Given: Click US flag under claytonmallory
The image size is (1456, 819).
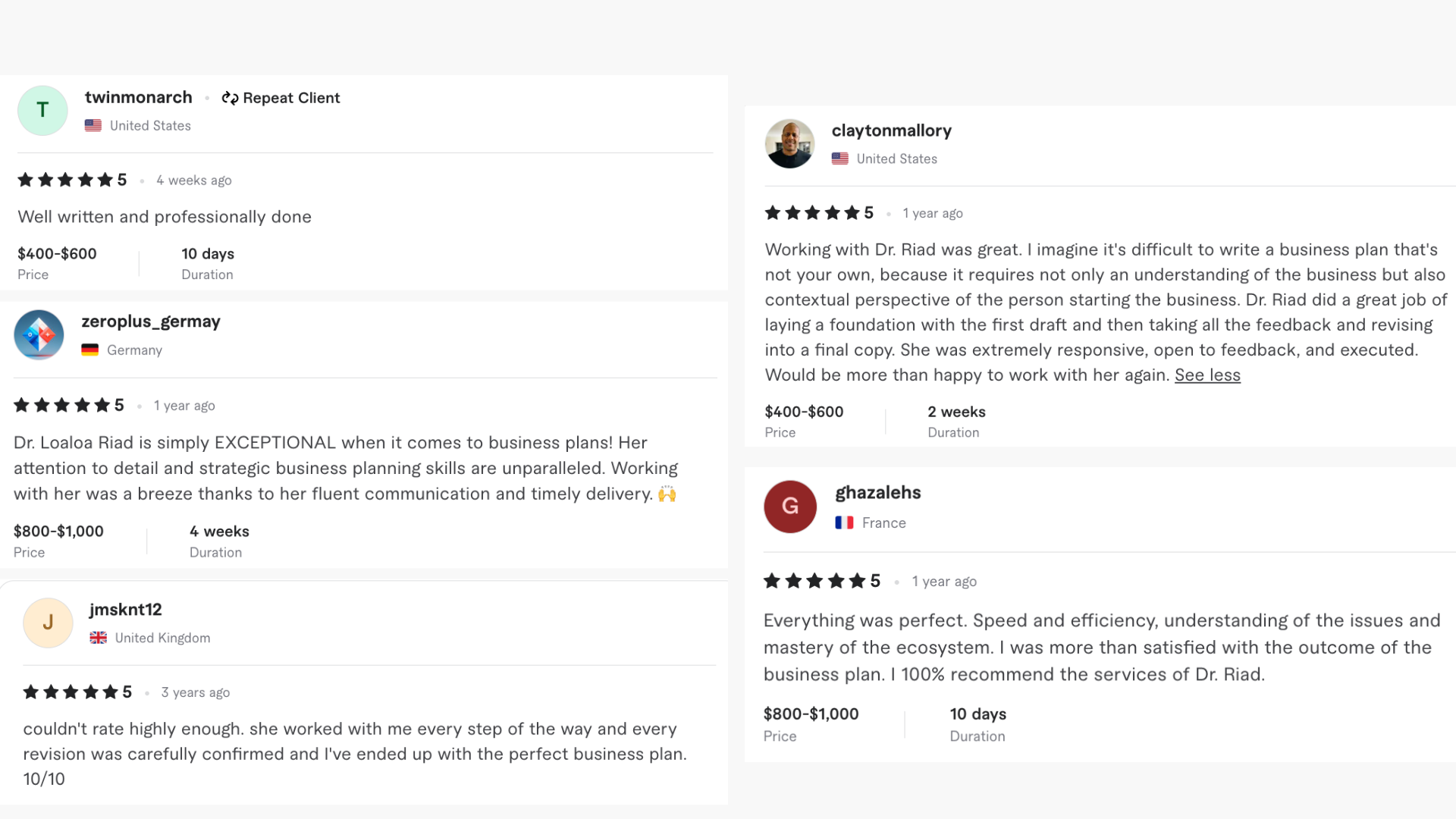Looking at the screenshot, I should (839, 158).
